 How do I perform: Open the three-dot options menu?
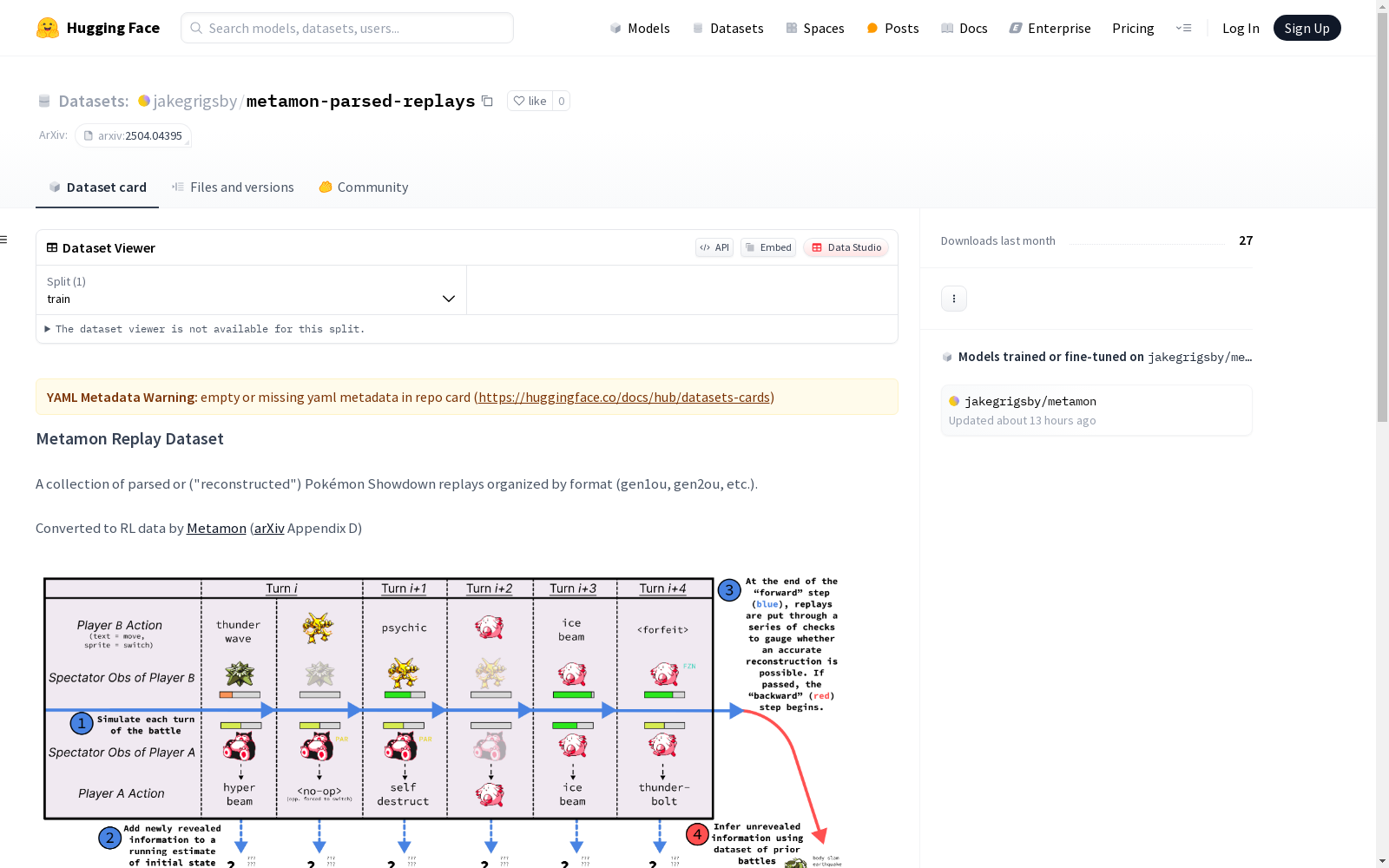[954, 299]
